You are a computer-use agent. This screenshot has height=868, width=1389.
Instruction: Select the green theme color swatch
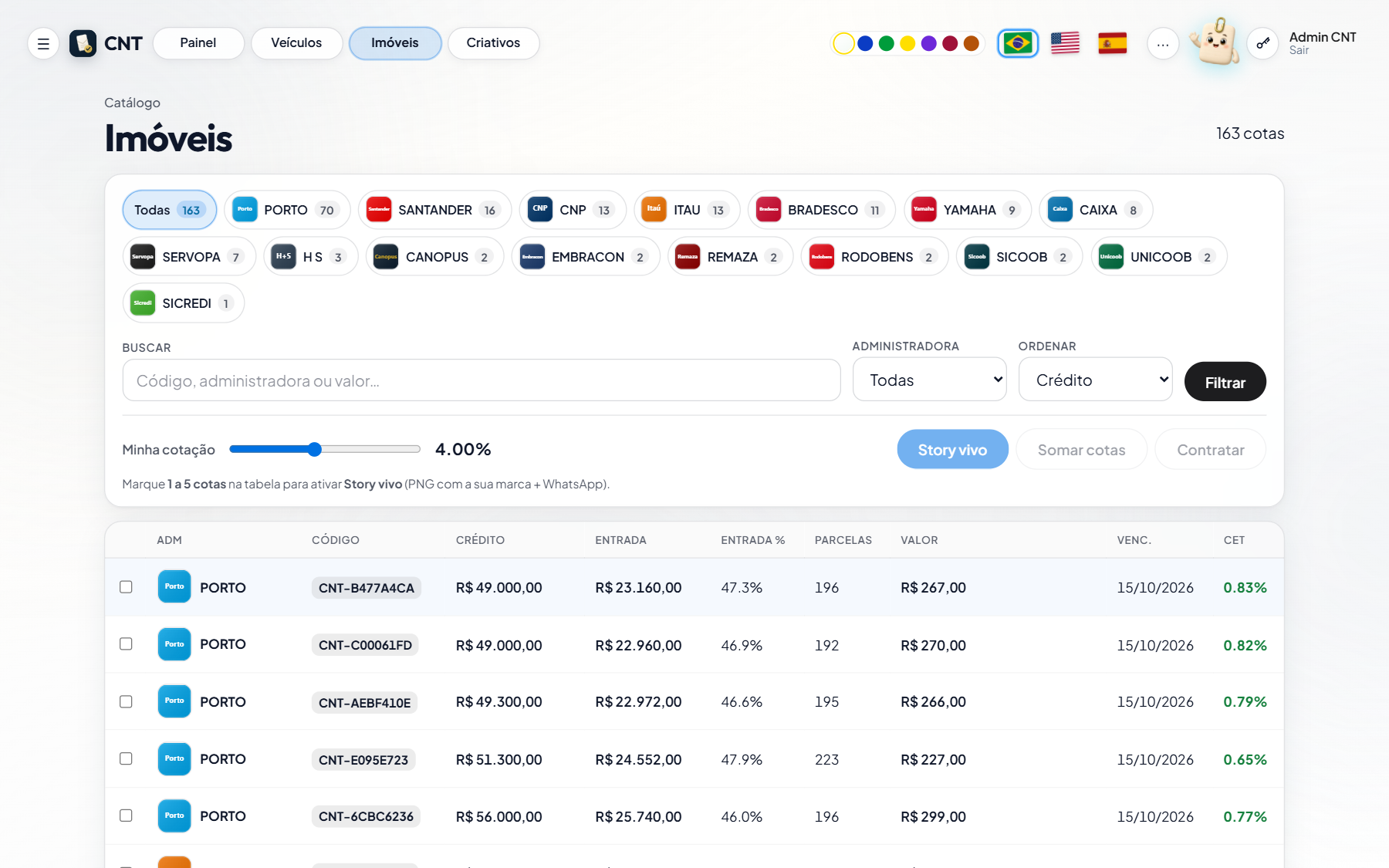pos(887,43)
